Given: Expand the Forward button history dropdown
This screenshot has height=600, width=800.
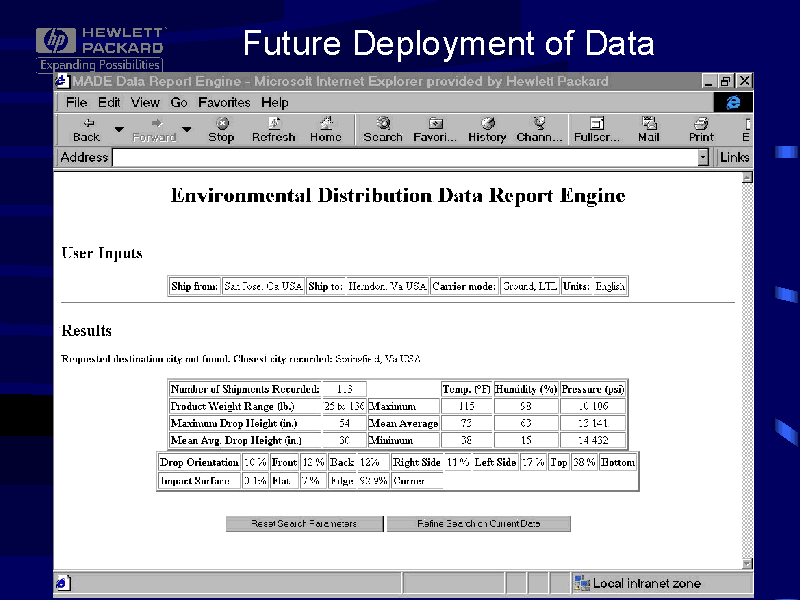Looking at the screenshot, I should pos(186,129).
